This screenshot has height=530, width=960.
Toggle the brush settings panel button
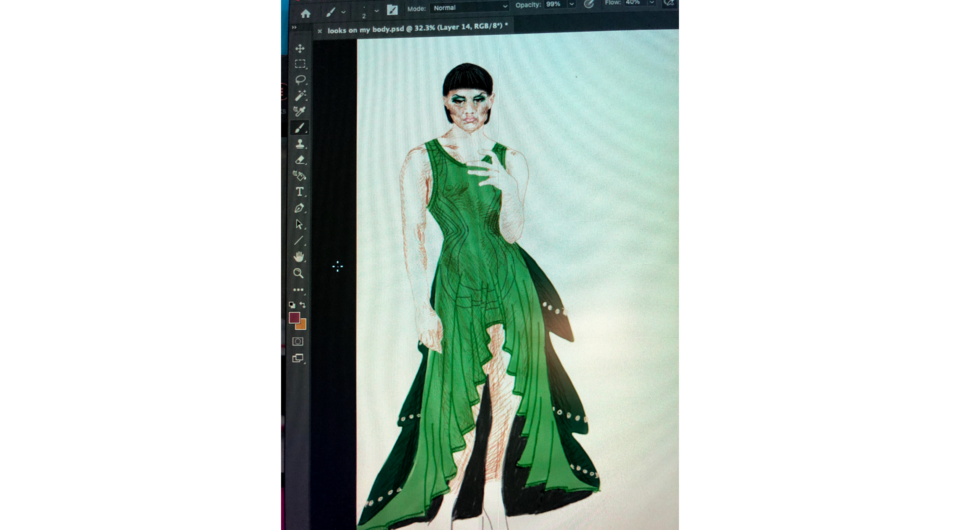pyautogui.click(x=392, y=10)
